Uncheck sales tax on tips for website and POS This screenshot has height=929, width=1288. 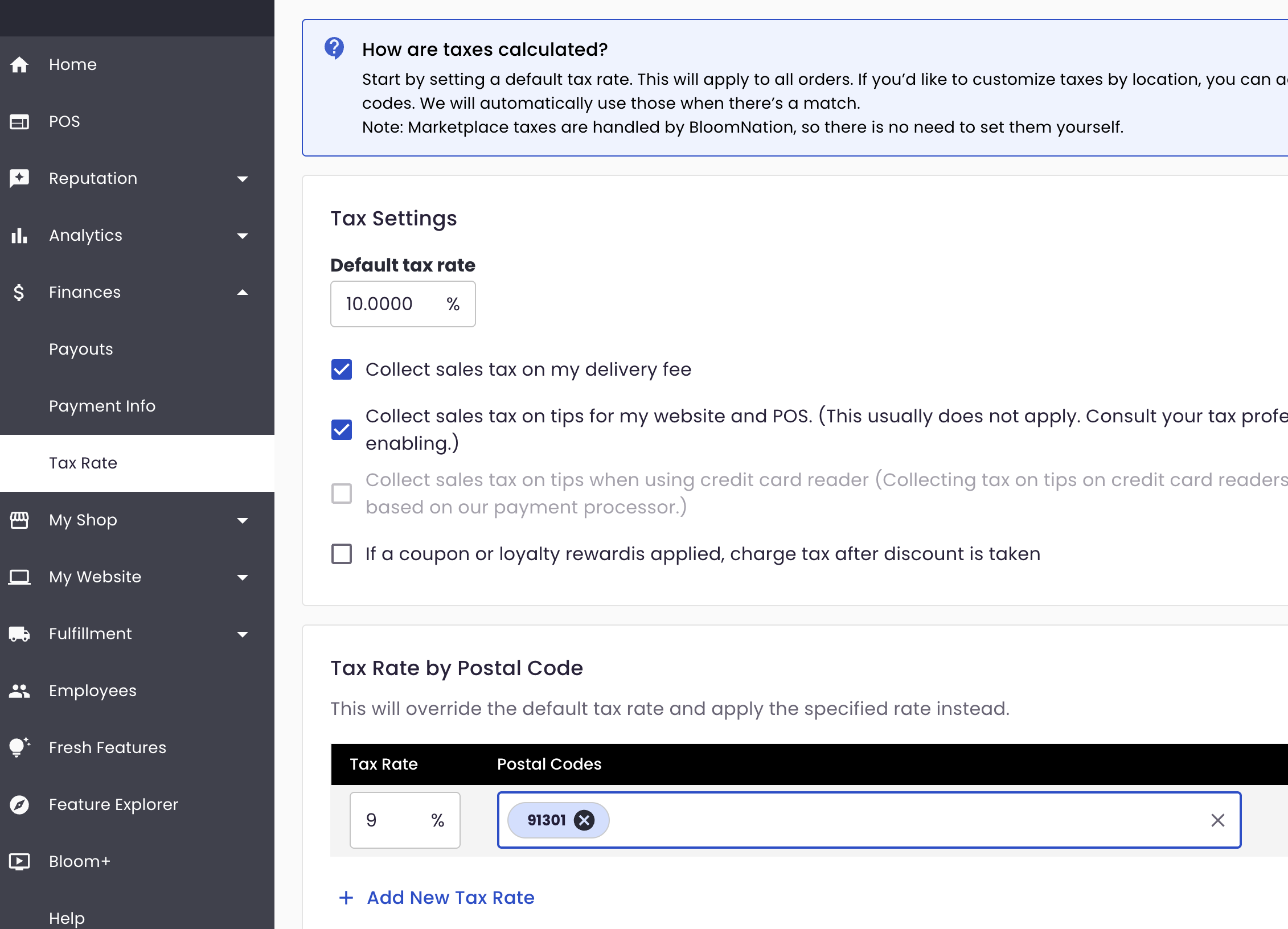(342, 430)
